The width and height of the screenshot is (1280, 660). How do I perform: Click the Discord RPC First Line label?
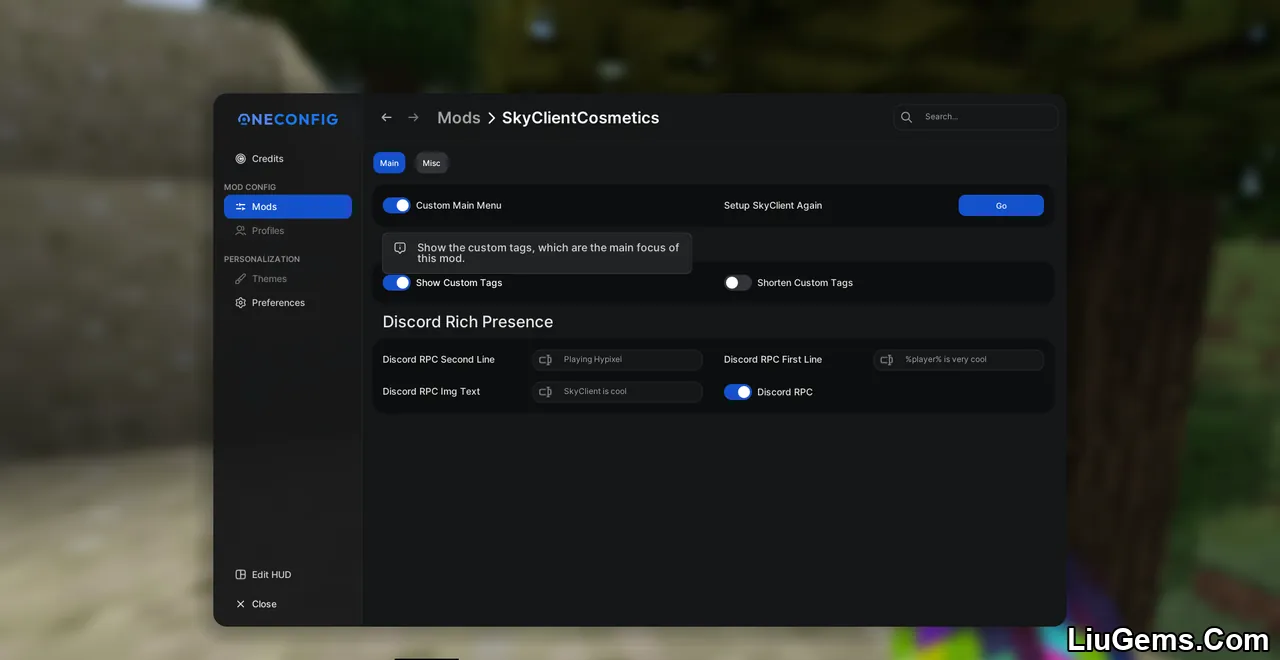pos(773,360)
